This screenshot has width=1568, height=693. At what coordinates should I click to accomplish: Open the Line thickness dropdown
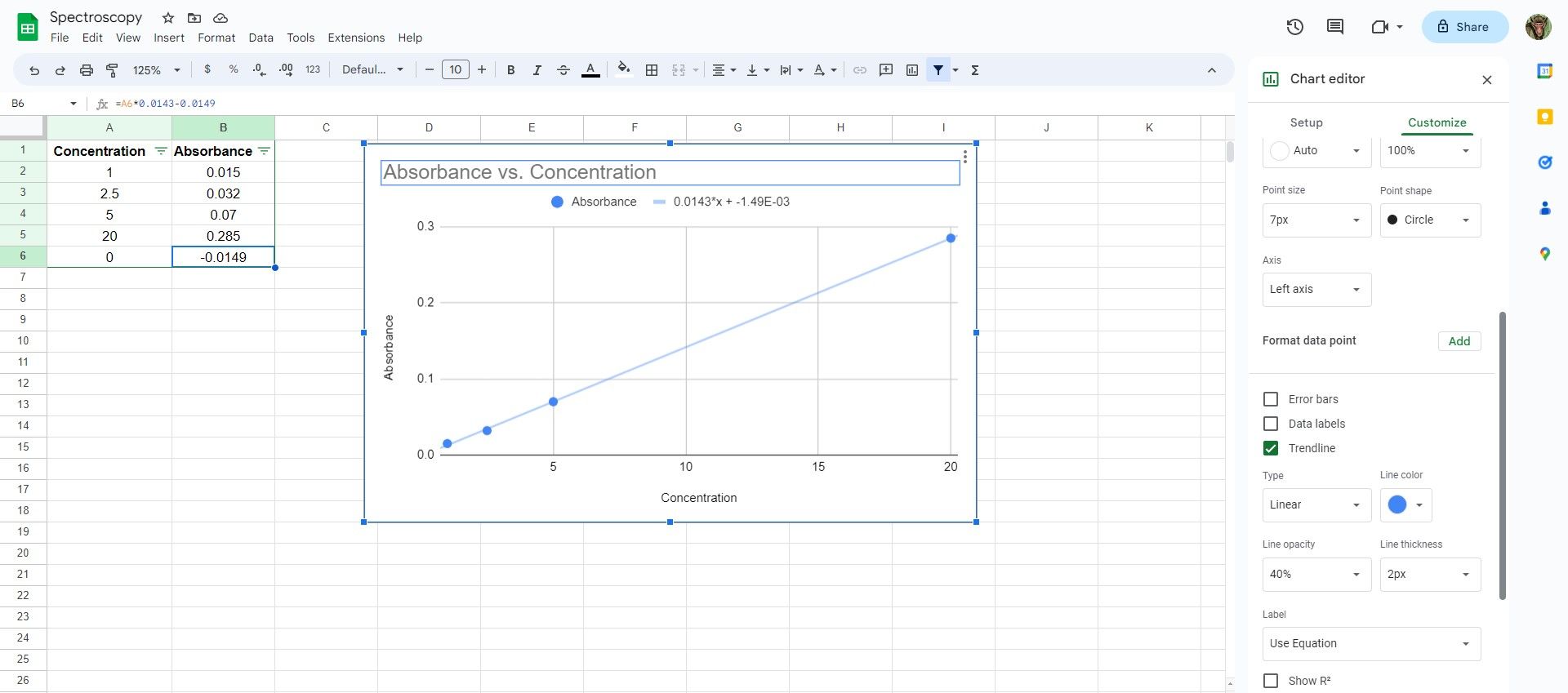pos(1430,575)
